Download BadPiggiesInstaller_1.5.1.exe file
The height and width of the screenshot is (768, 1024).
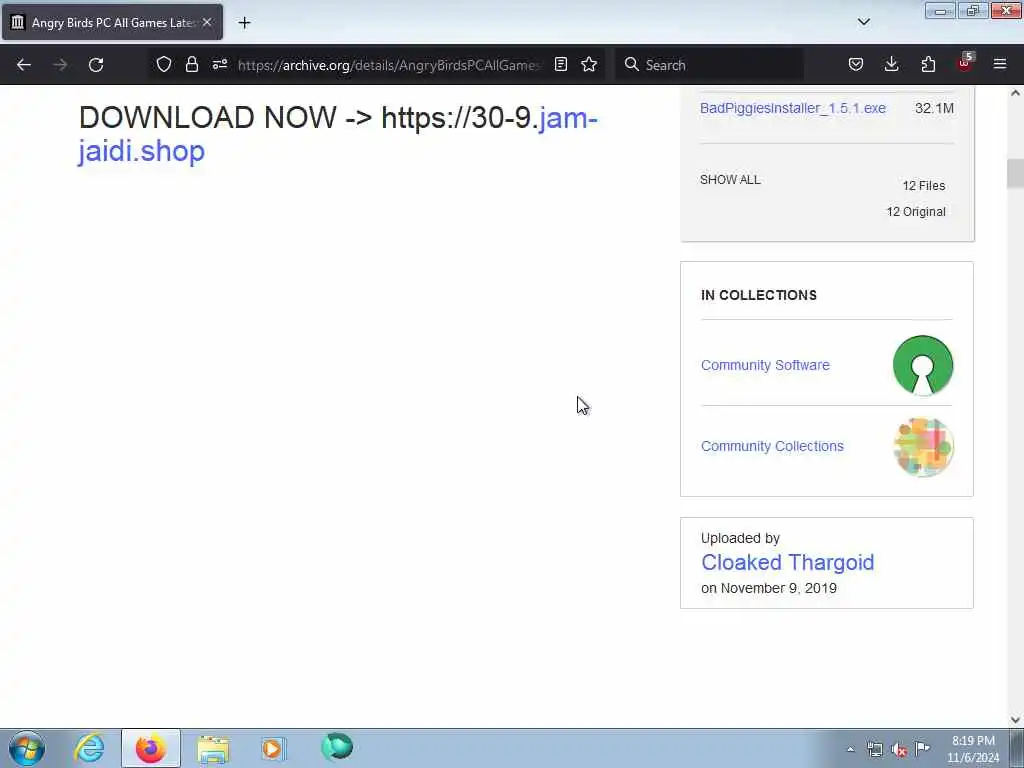(x=793, y=108)
